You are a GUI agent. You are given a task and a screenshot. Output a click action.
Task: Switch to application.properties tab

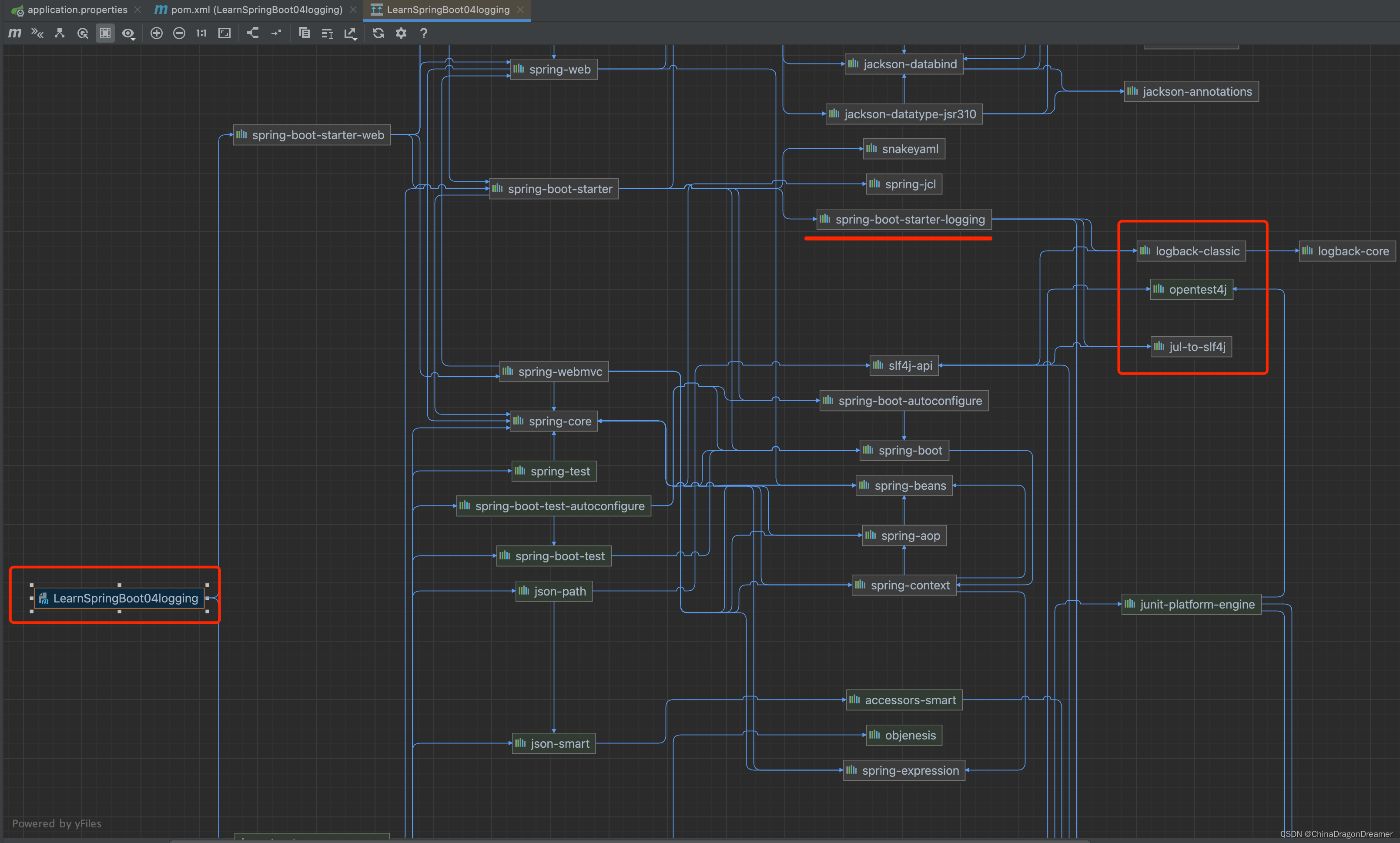(x=77, y=10)
